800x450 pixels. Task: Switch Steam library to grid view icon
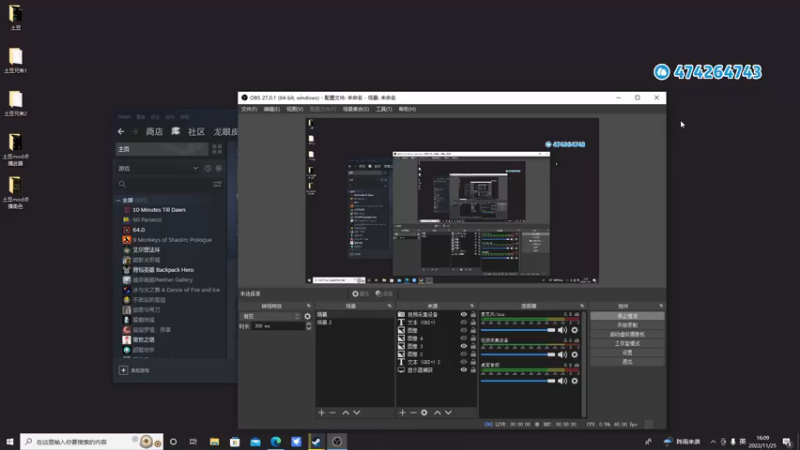tap(217, 149)
